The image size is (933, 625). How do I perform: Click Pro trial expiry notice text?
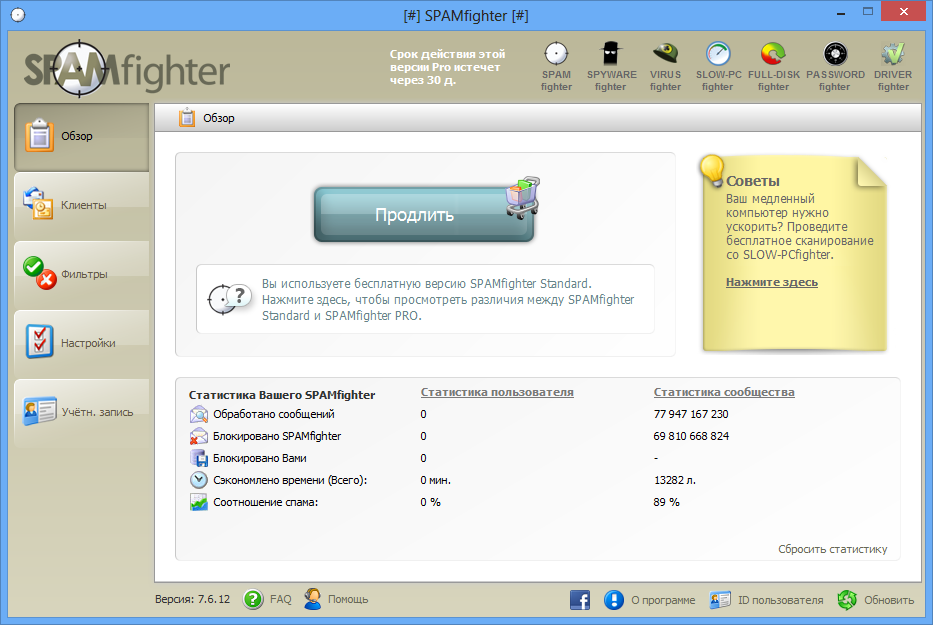pos(447,67)
